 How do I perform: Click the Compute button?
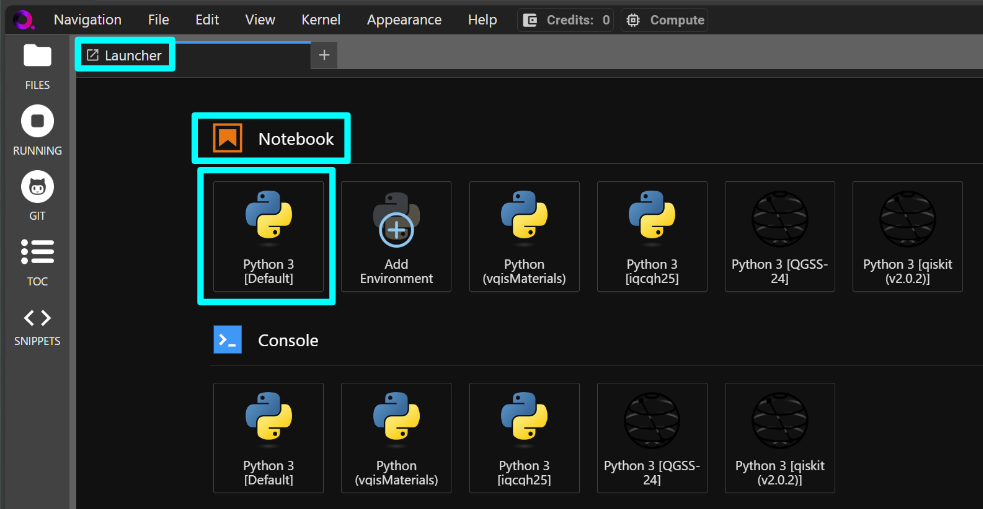665,20
